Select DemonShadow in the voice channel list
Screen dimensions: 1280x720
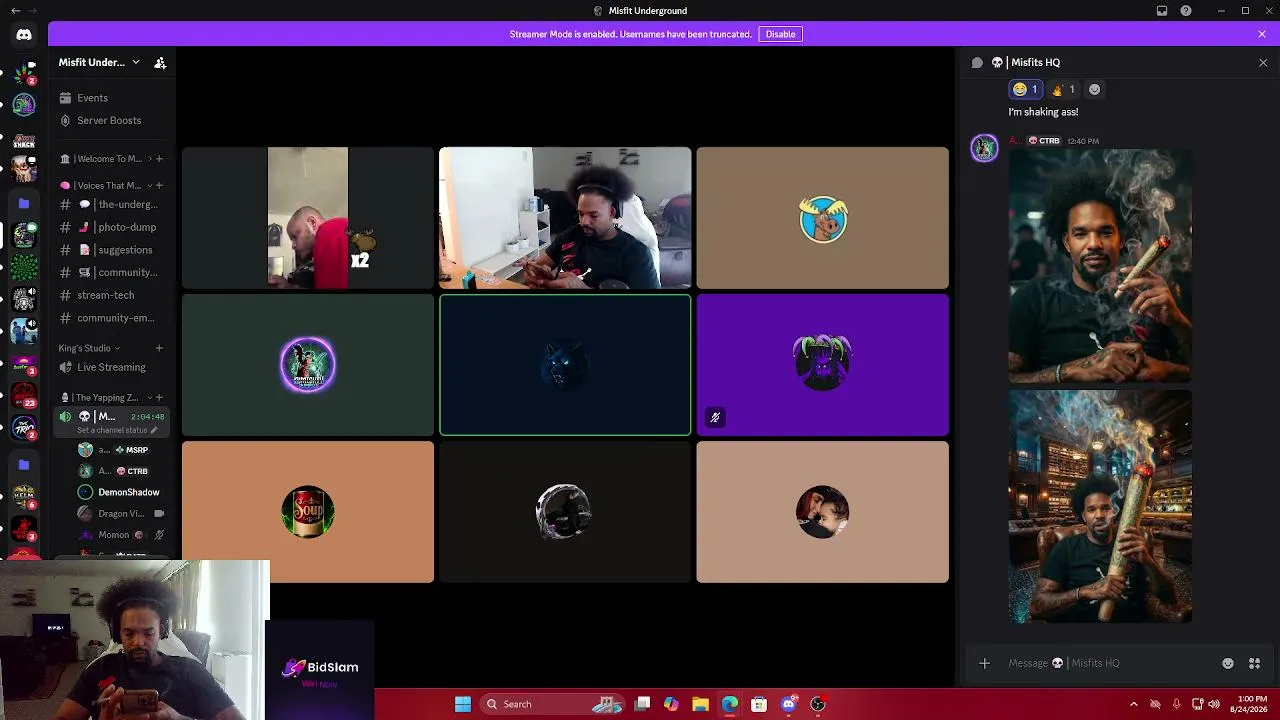pyautogui.click(x=120, y=492)
